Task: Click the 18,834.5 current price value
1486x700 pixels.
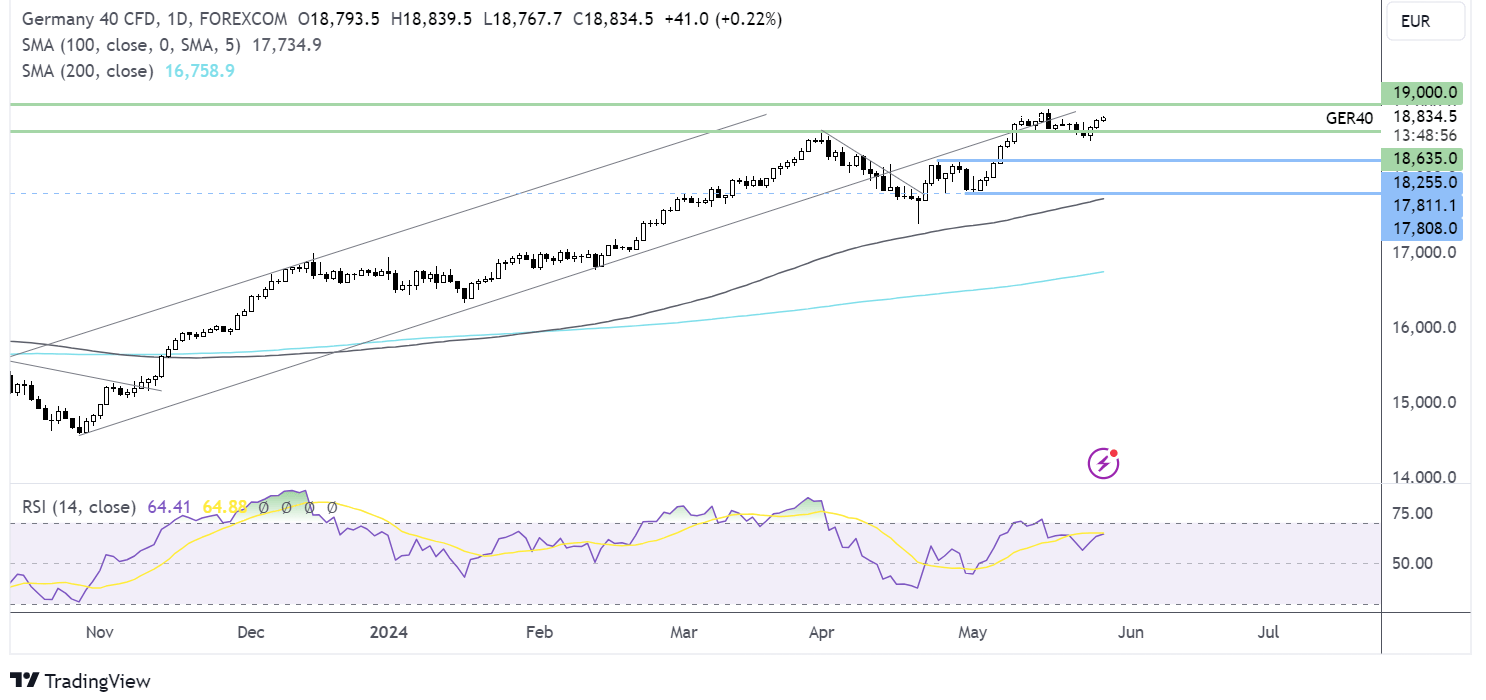Action: click(1425, 116)
